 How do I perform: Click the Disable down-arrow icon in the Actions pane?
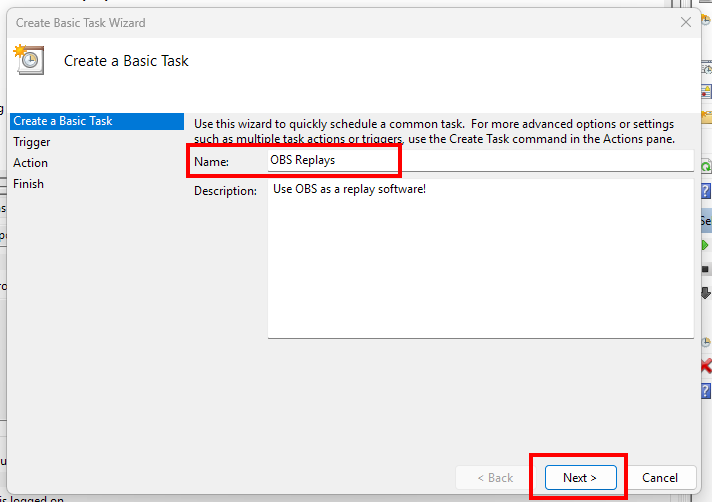(x=706, y=293)
